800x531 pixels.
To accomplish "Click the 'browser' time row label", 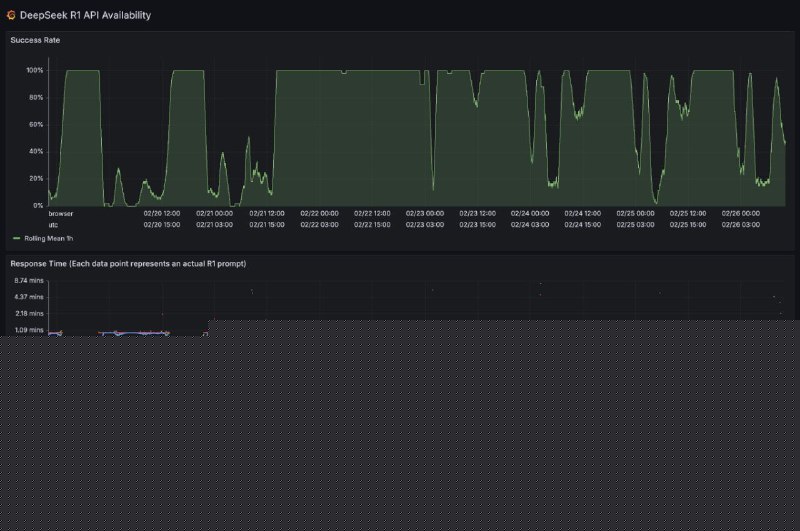I will point(61,214).
